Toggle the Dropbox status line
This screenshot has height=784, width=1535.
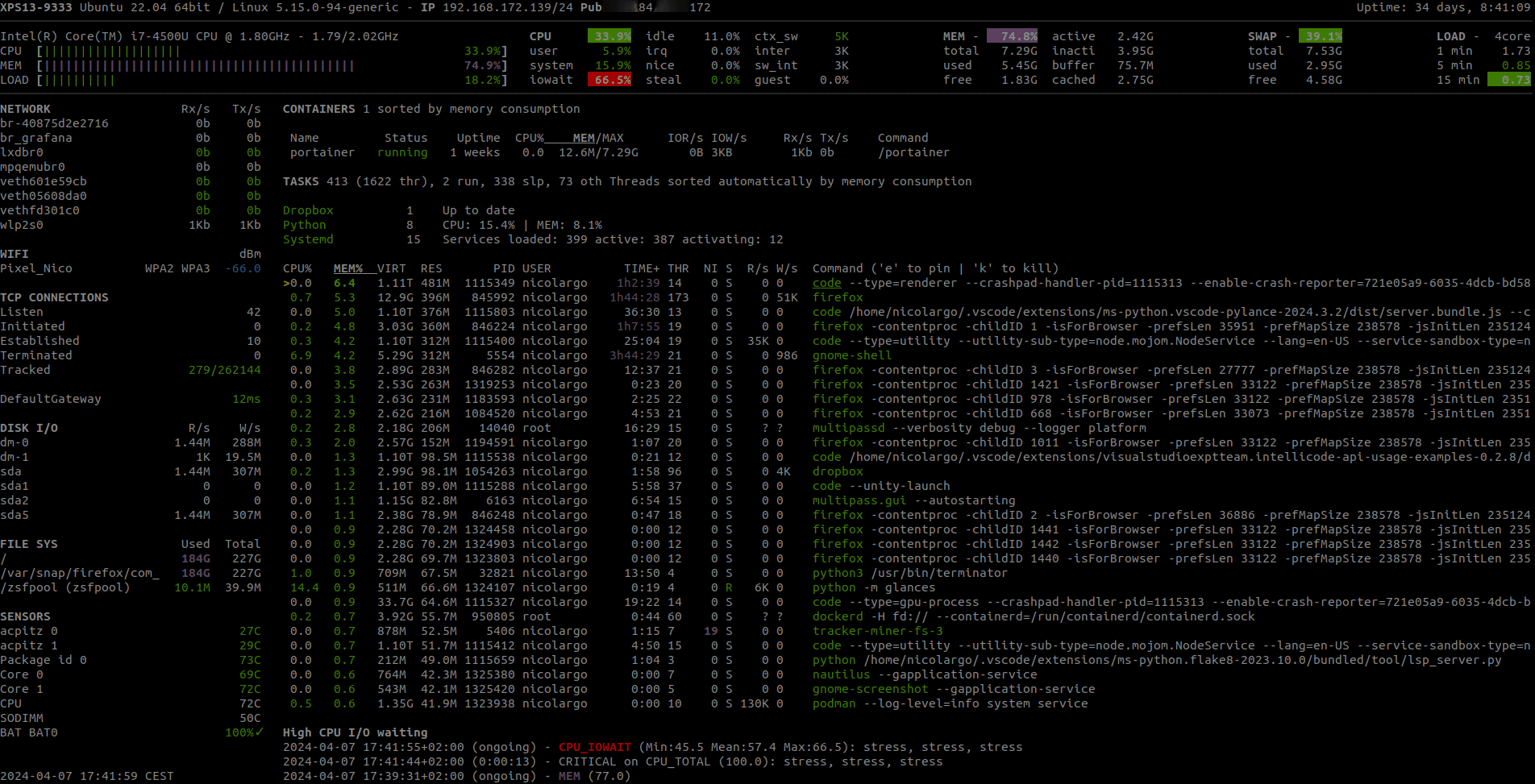pos(308,209)
